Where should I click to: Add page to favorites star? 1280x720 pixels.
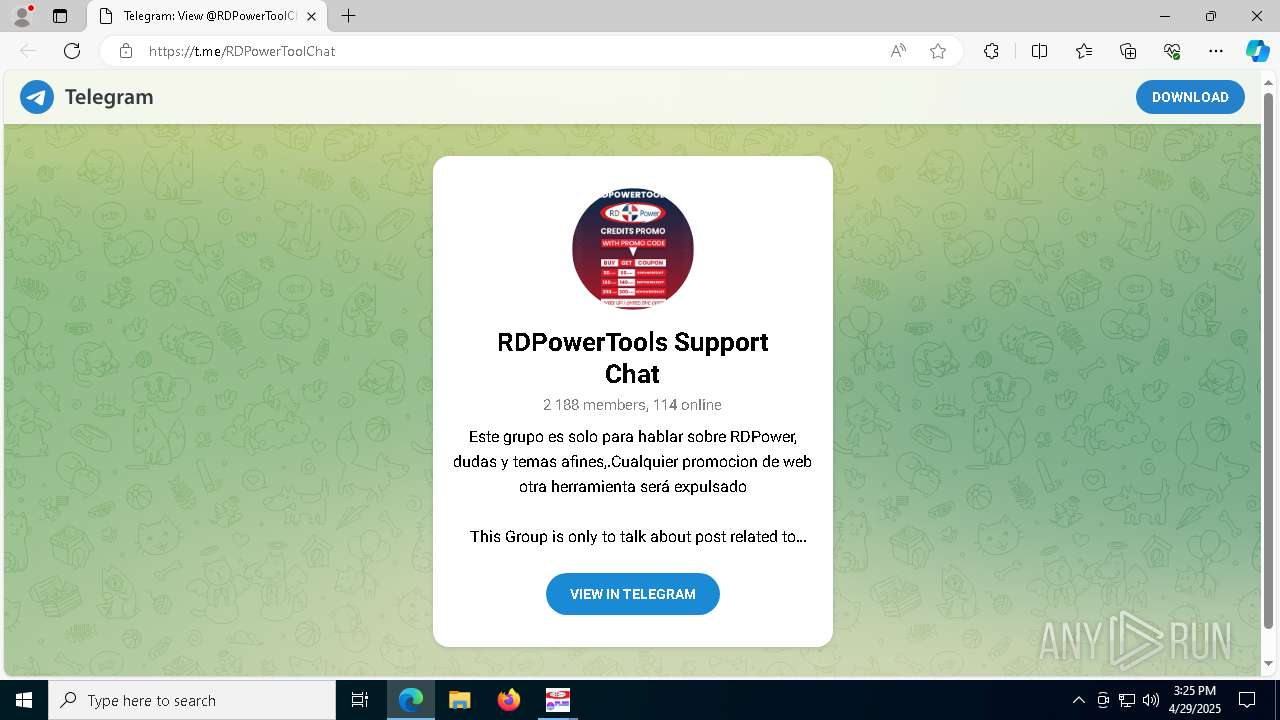[x=938, y=51]
